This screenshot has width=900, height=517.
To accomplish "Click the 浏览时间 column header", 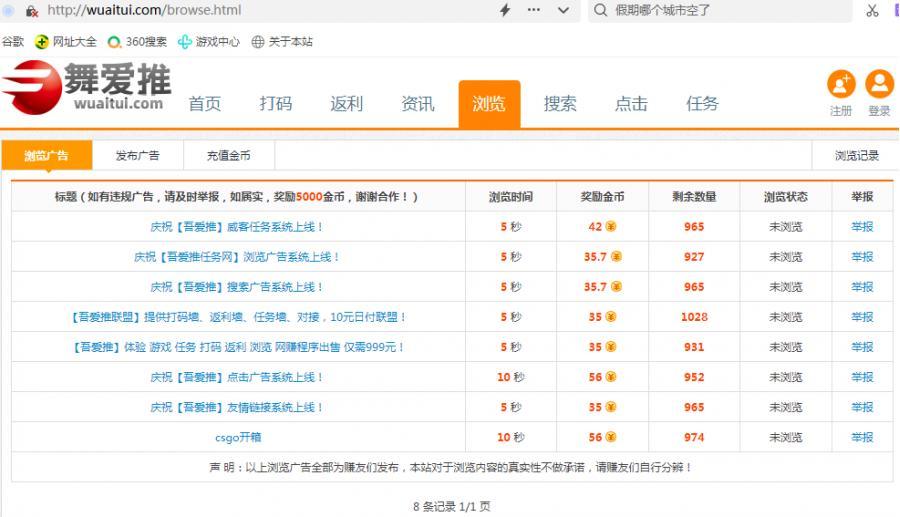I will pyautogui.click(x=511, y=197).
